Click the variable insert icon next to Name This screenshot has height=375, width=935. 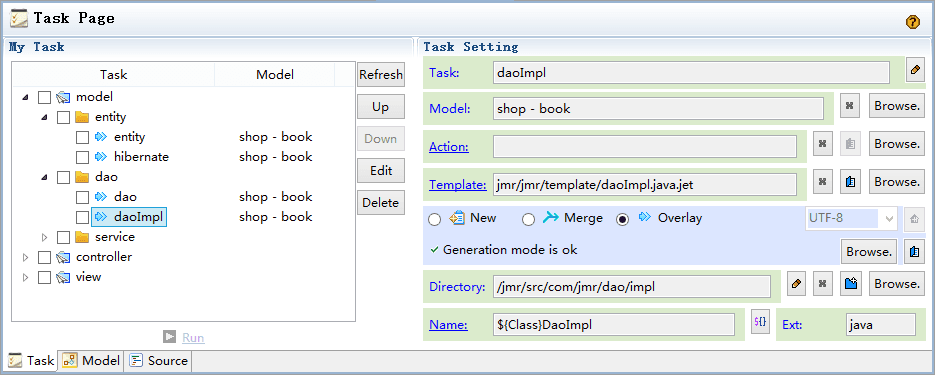point(760,321)
